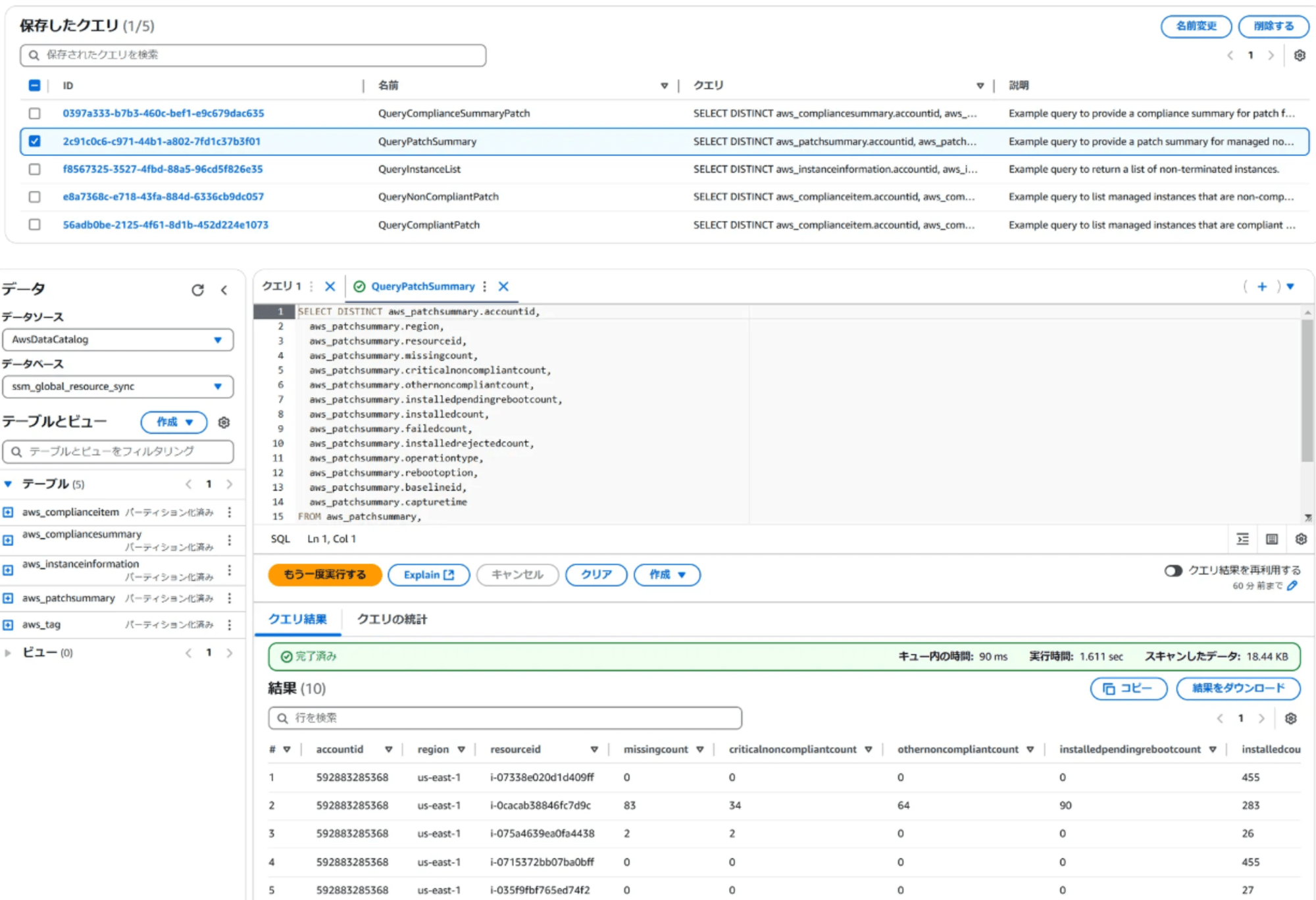Image resolution: width=1316 pixels, height=900 pixels.
Task: Expand the aws_patchsummary table
Action: point(8,598)
